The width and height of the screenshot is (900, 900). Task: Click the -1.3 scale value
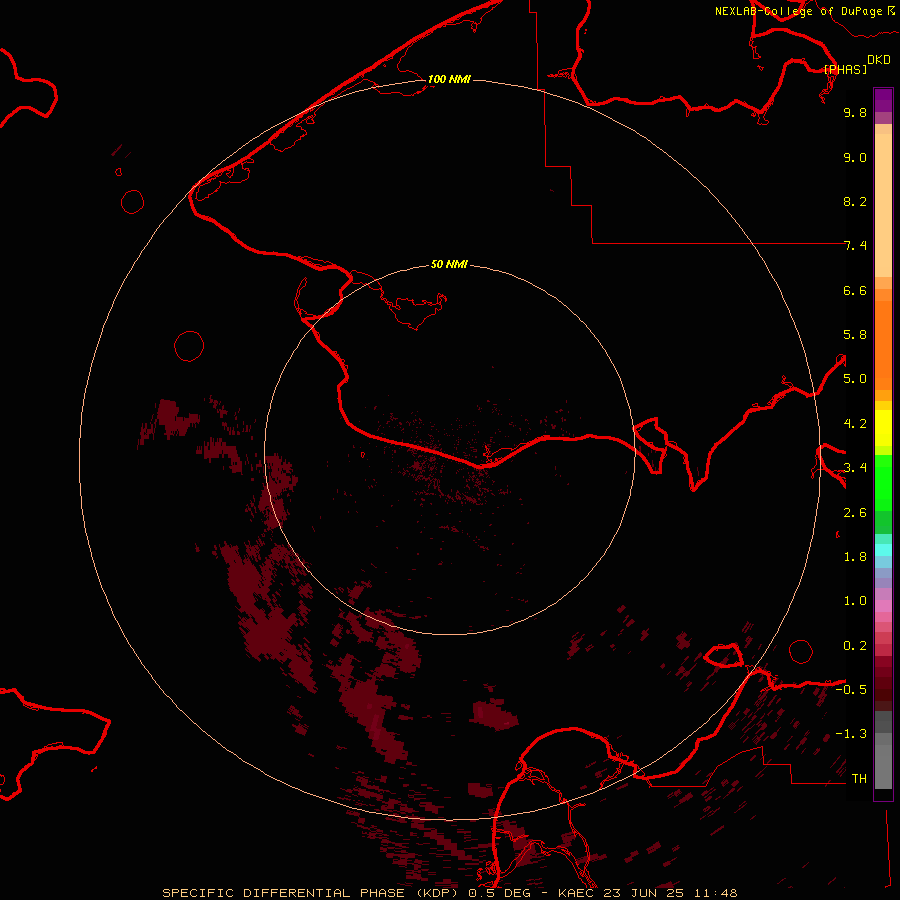point(851,734)
